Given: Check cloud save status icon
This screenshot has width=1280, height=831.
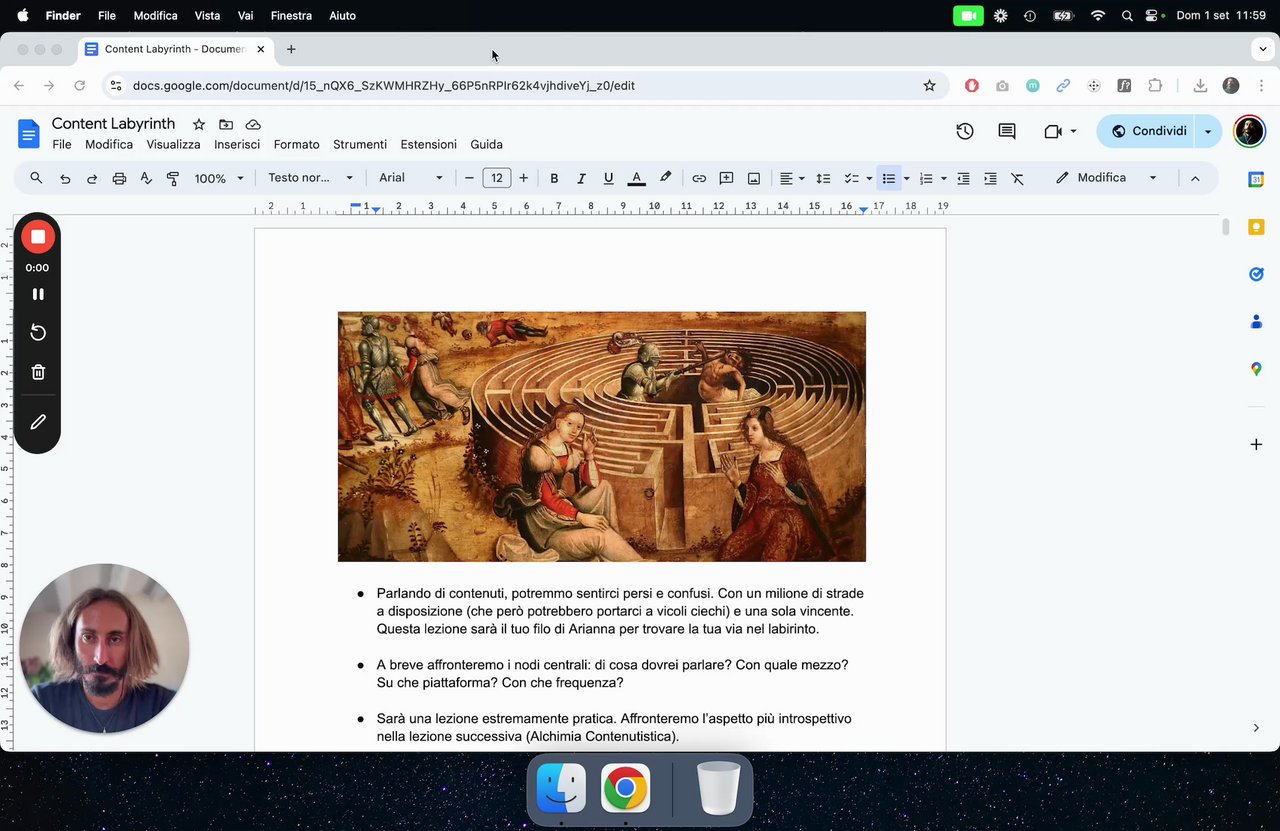Looking at the screenshot, I should [253, 124].
